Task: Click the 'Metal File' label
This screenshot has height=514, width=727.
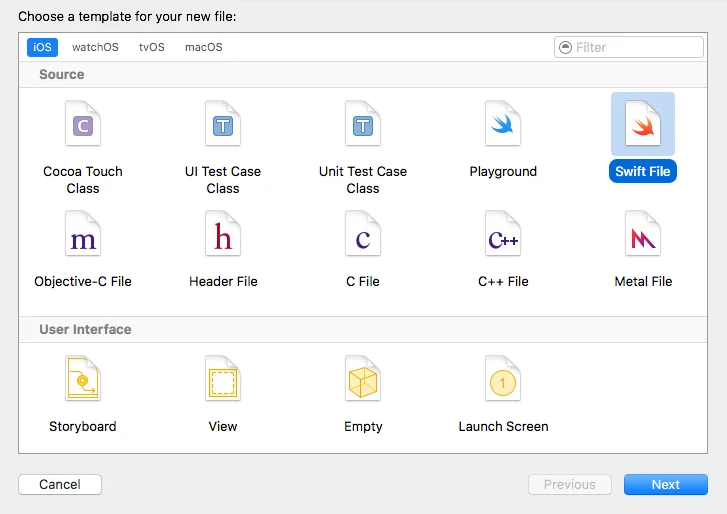Action: (x=643, y=281)
